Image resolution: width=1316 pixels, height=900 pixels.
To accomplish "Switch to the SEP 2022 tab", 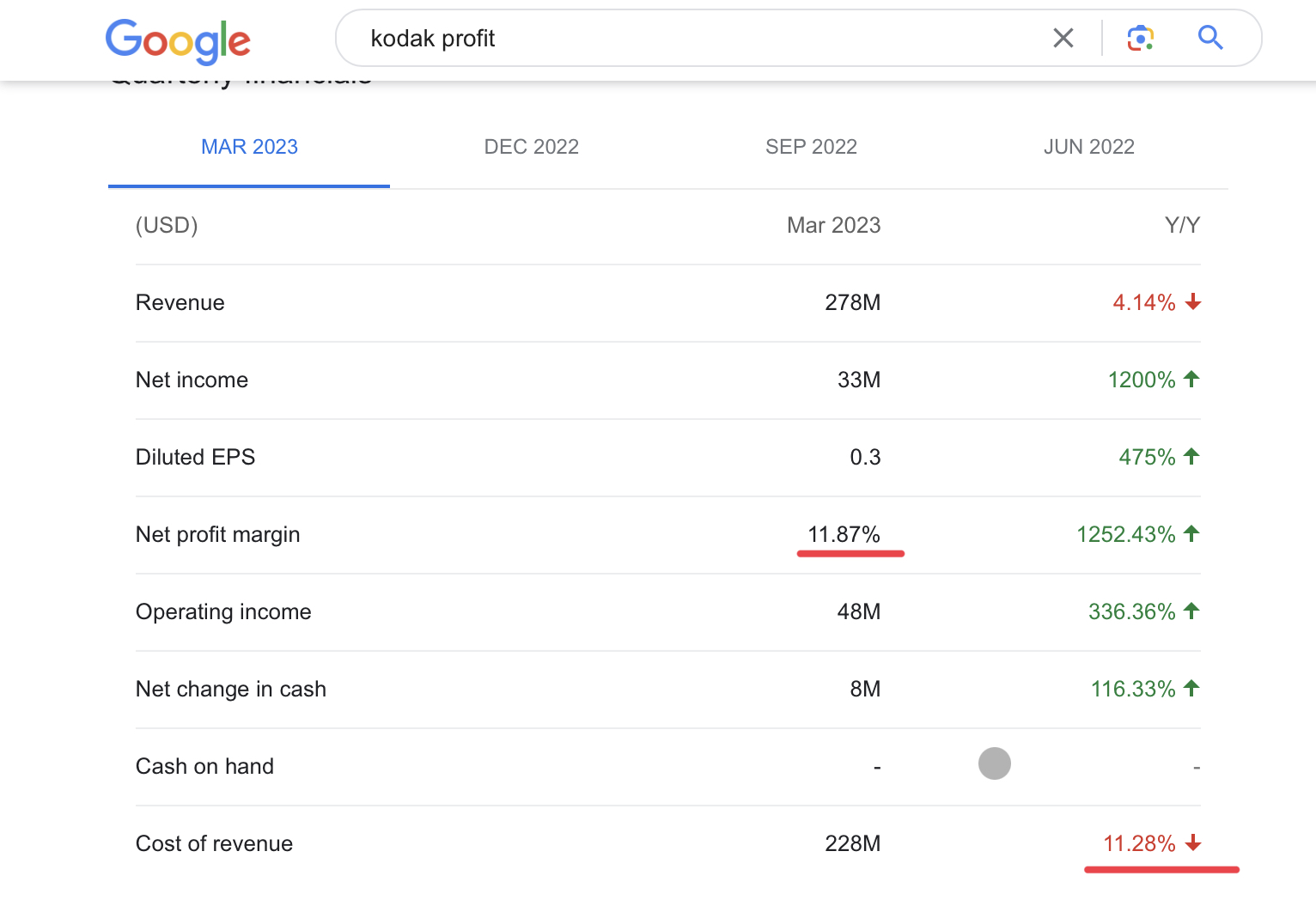I will [x=811, y=147].
